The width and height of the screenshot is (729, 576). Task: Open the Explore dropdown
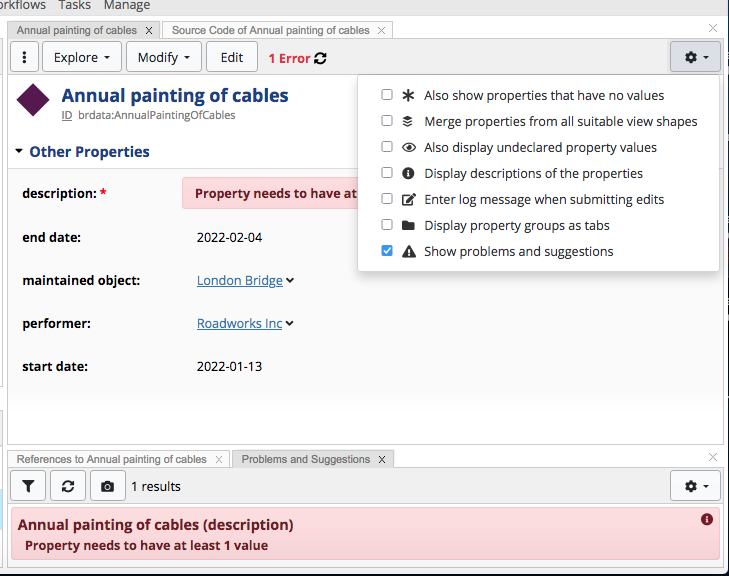click(x=82, y=57)
